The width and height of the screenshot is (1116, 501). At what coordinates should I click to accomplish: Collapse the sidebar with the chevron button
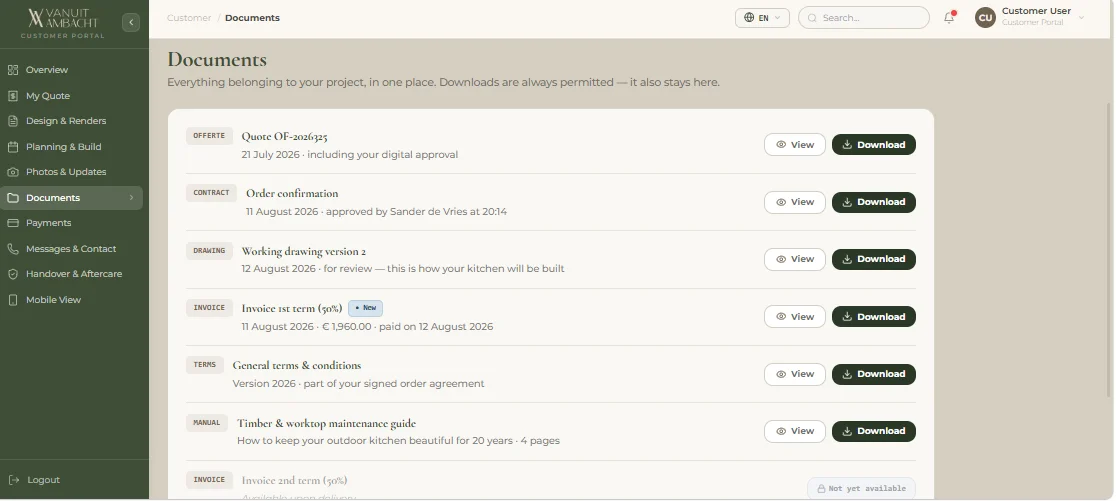pyautogui.click(x=131, y=23)
